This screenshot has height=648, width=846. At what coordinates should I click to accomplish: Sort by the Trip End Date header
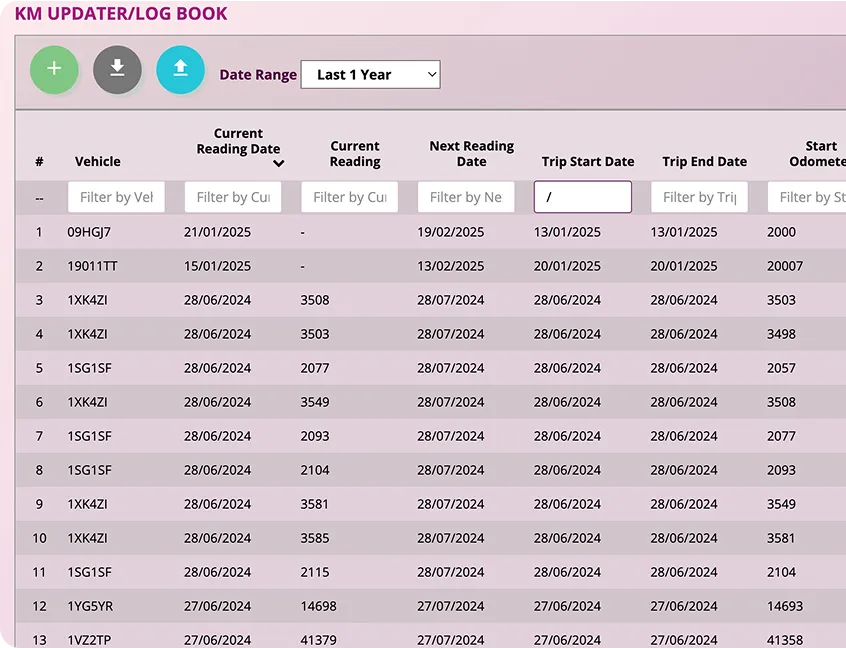[704, 161]
